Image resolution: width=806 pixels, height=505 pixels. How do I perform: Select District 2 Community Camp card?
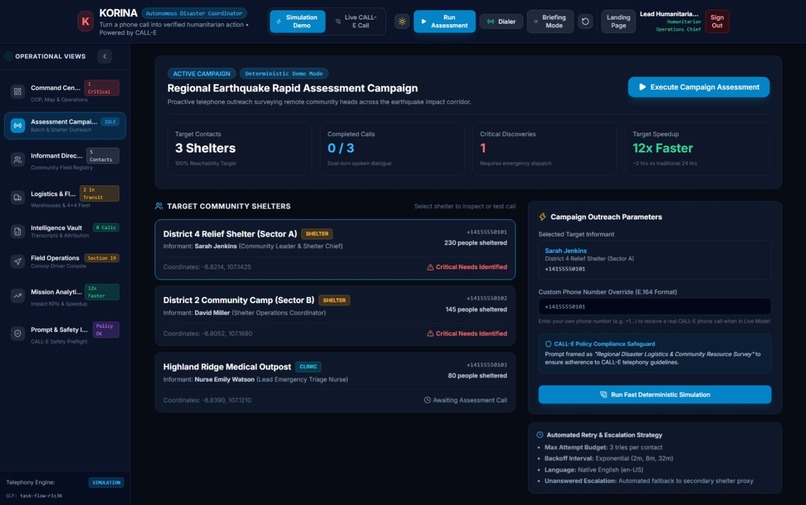point(335,316)
